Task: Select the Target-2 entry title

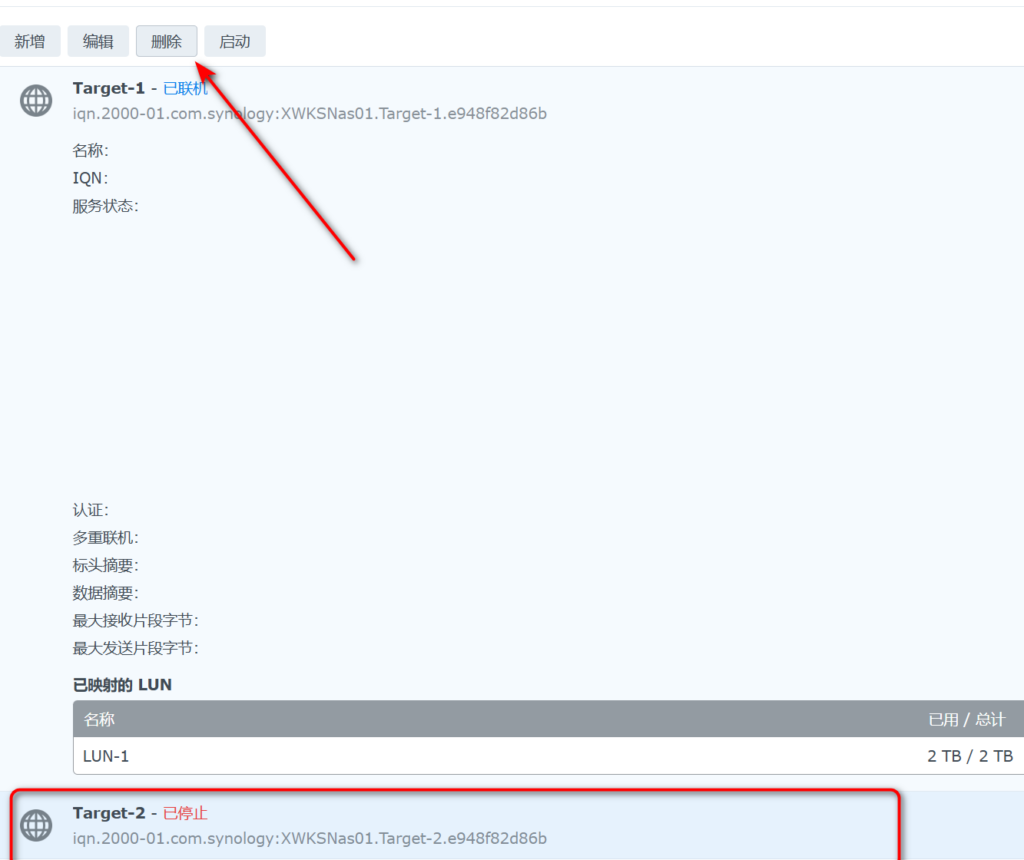Action: pyautogui.click(x=108, y=813)
